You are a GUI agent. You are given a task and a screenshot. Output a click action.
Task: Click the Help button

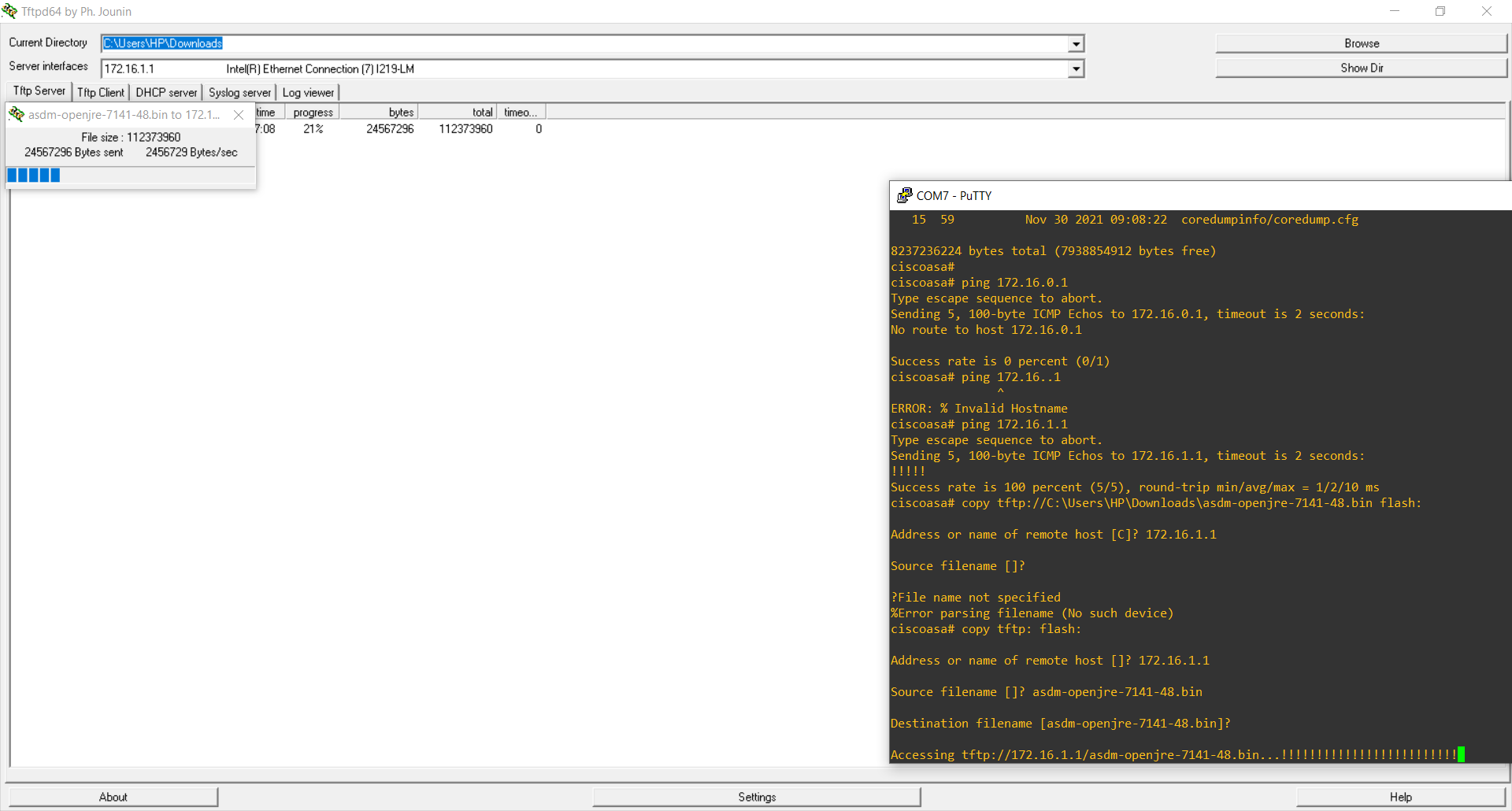1400,797
